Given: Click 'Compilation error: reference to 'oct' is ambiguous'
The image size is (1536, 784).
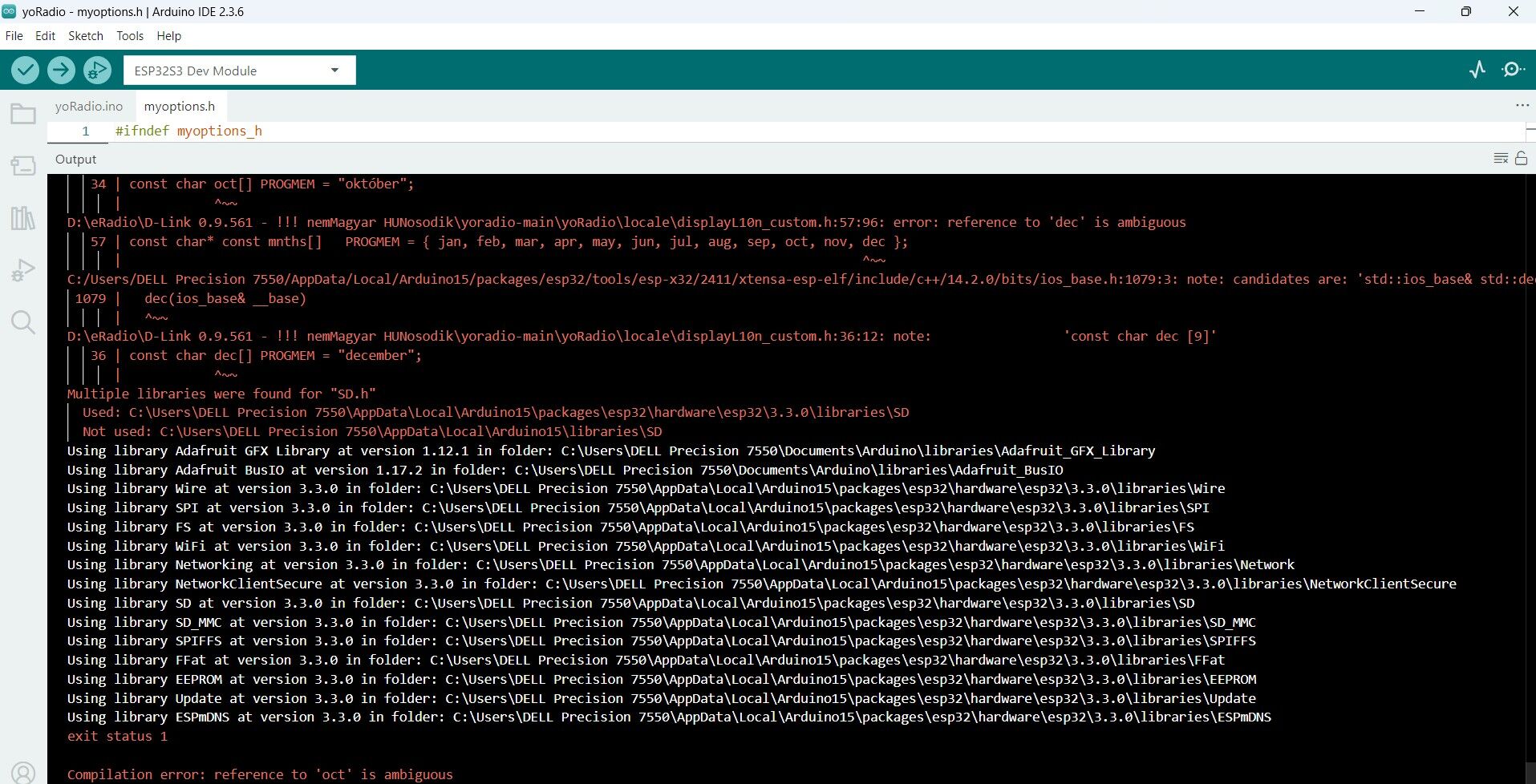Looking at the screenshot, I should [260, 774].
